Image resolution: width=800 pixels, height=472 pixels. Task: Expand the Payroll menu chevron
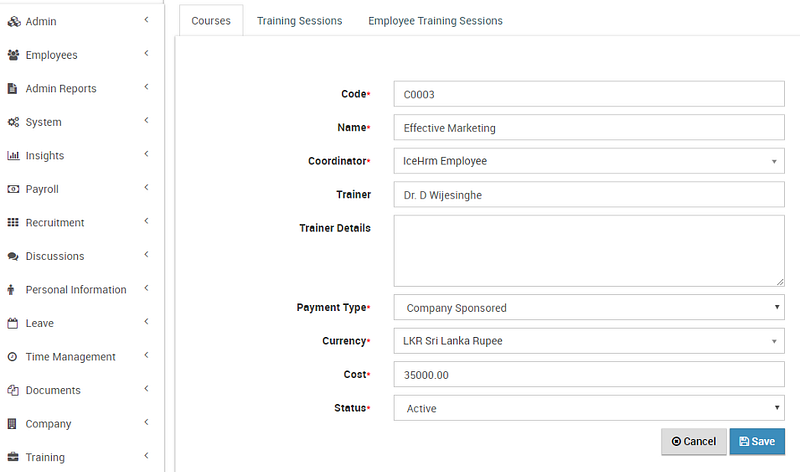(146, 187)
